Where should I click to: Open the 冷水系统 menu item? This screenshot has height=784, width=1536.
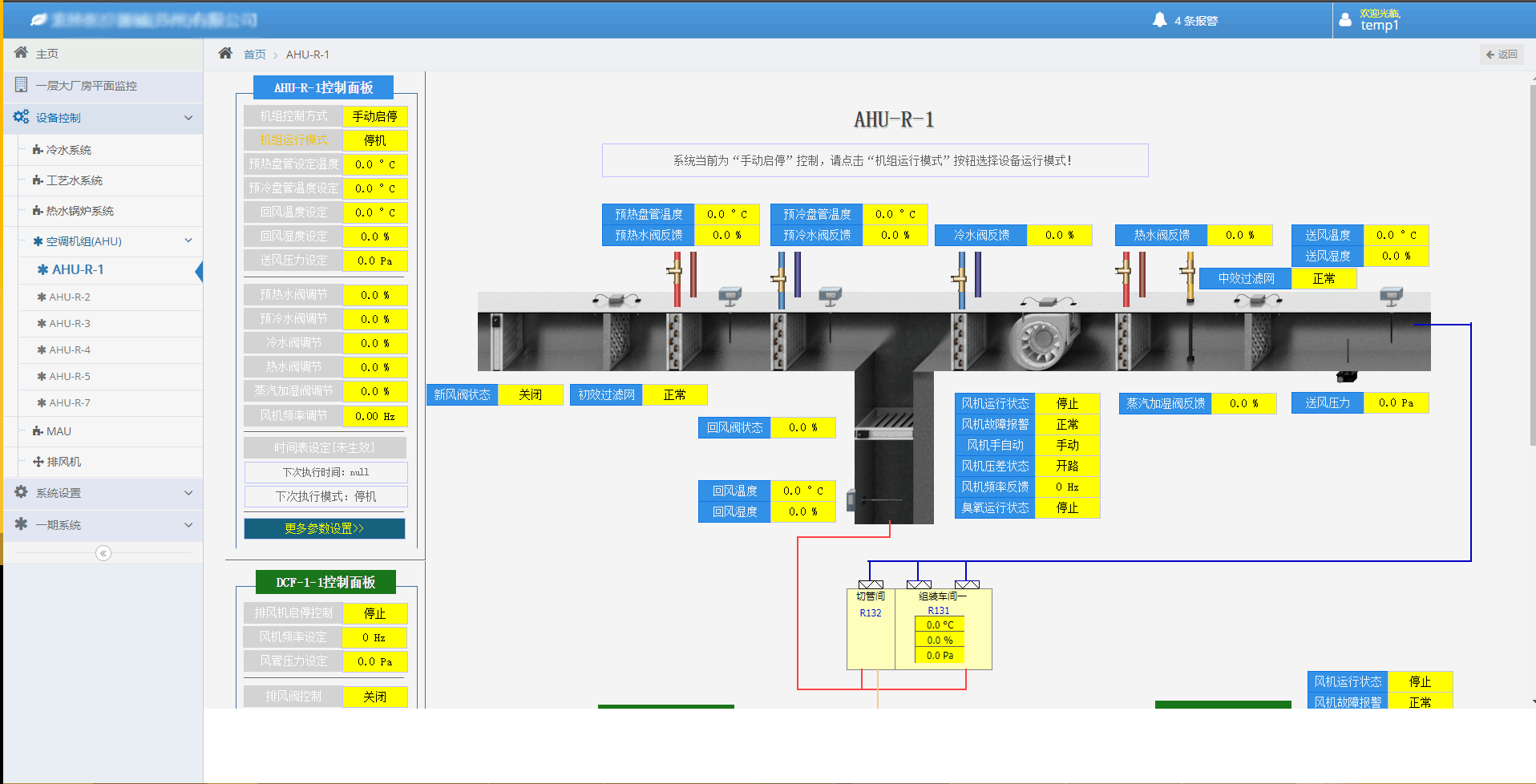pos(68,150)
